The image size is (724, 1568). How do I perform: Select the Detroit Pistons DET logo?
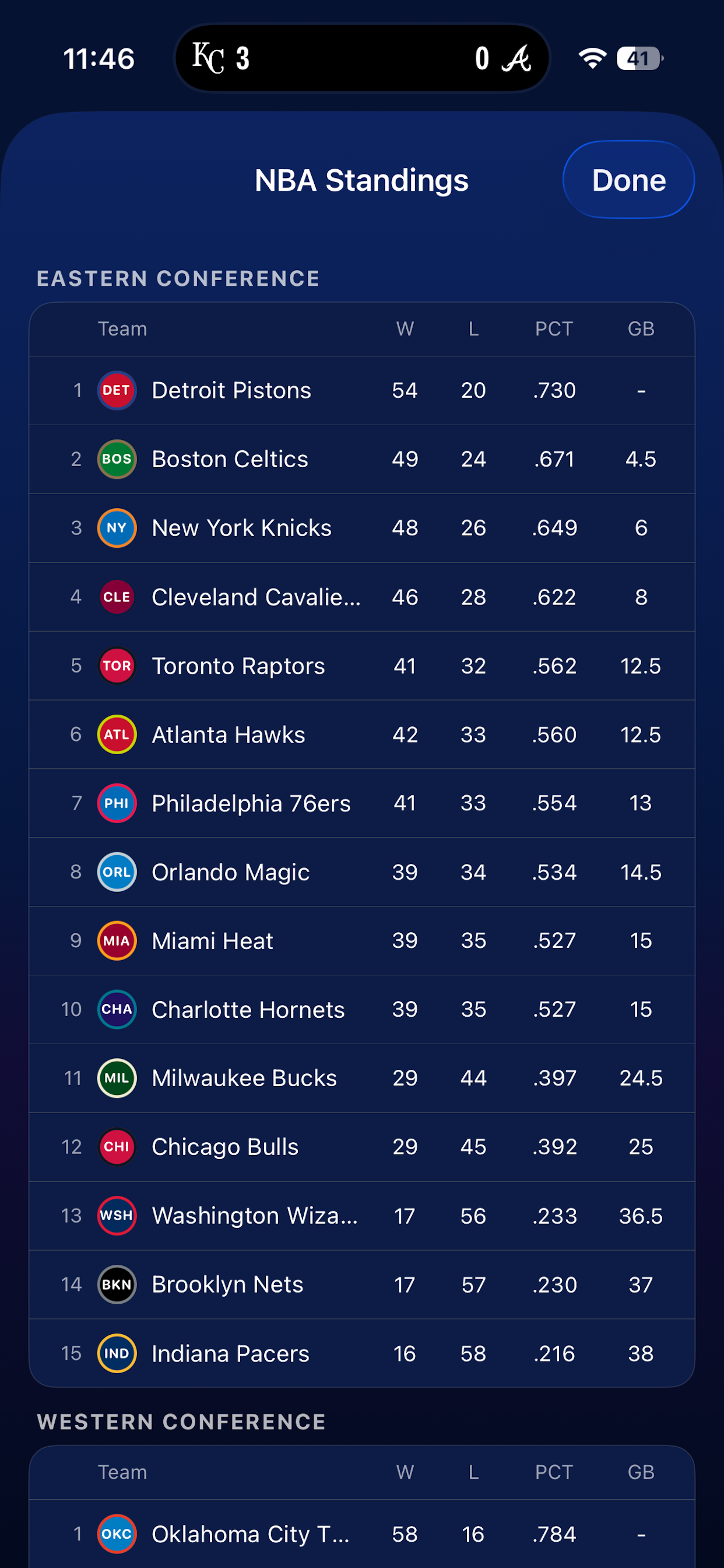pos(116,390)
